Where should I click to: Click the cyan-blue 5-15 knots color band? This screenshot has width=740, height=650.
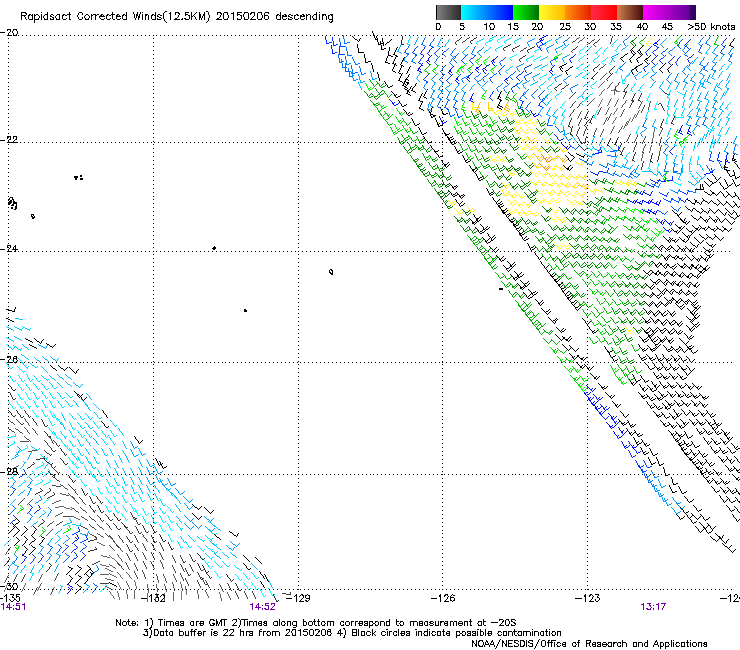coord(487,12)
